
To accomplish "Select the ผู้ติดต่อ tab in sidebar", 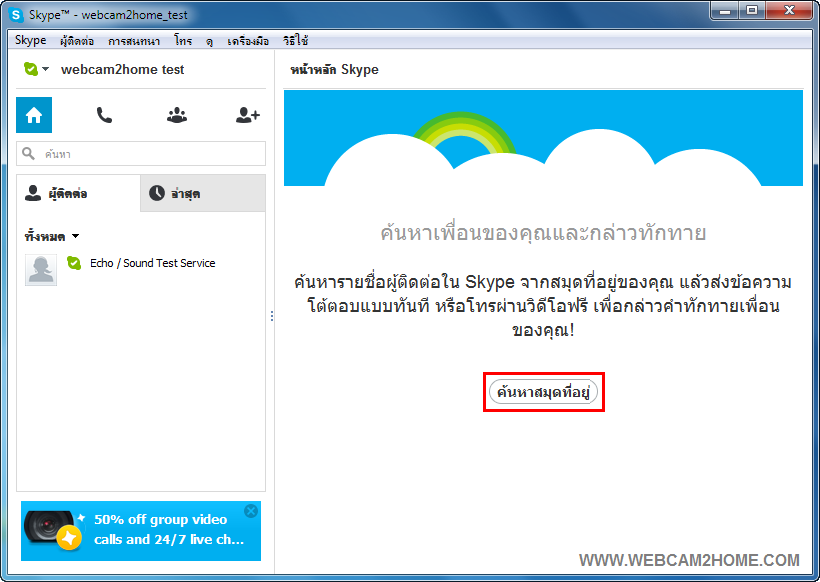I will 77,193.
